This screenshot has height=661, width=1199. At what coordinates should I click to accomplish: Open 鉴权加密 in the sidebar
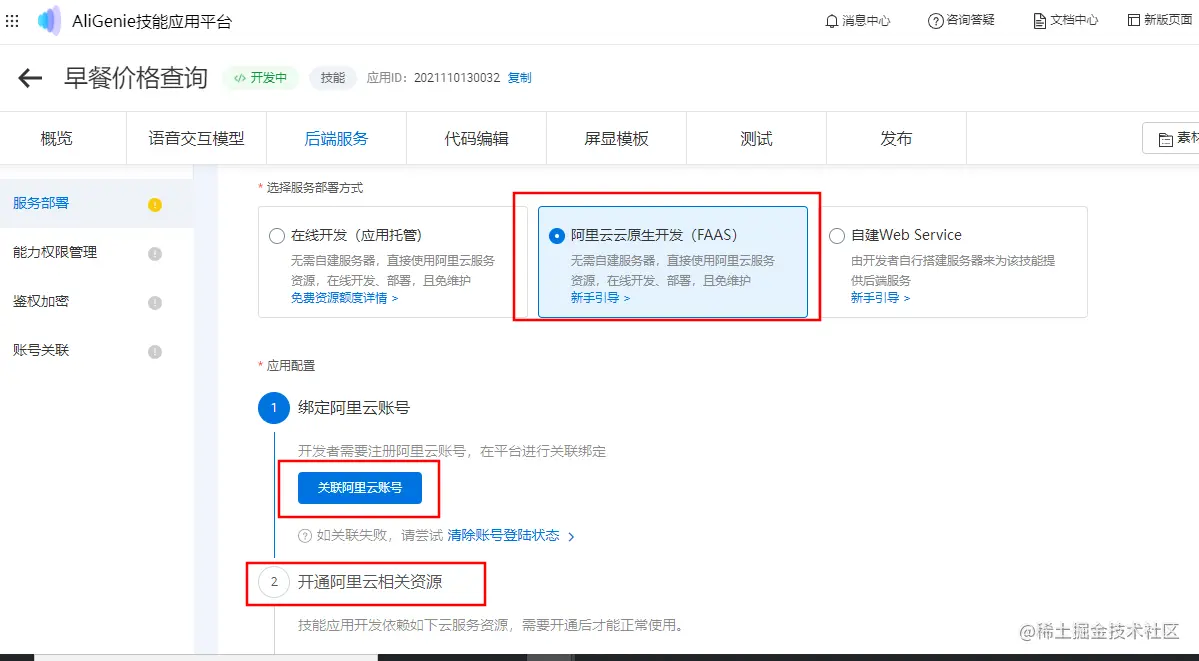96,301
